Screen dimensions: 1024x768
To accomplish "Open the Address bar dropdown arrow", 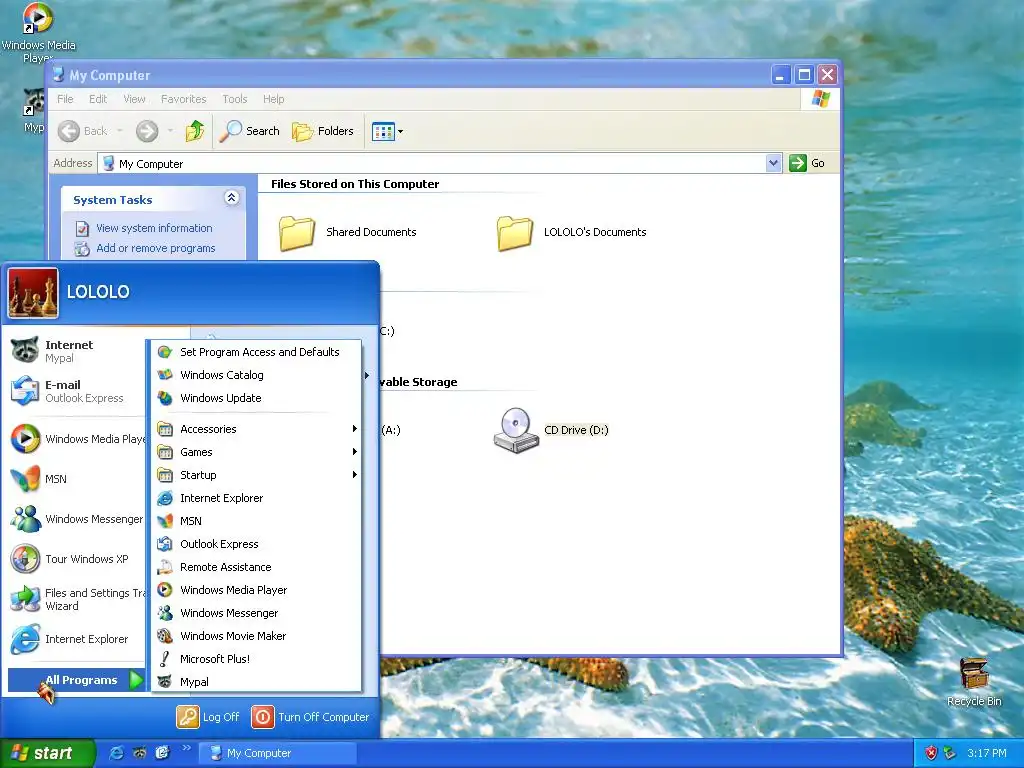I will pos(773,163).
